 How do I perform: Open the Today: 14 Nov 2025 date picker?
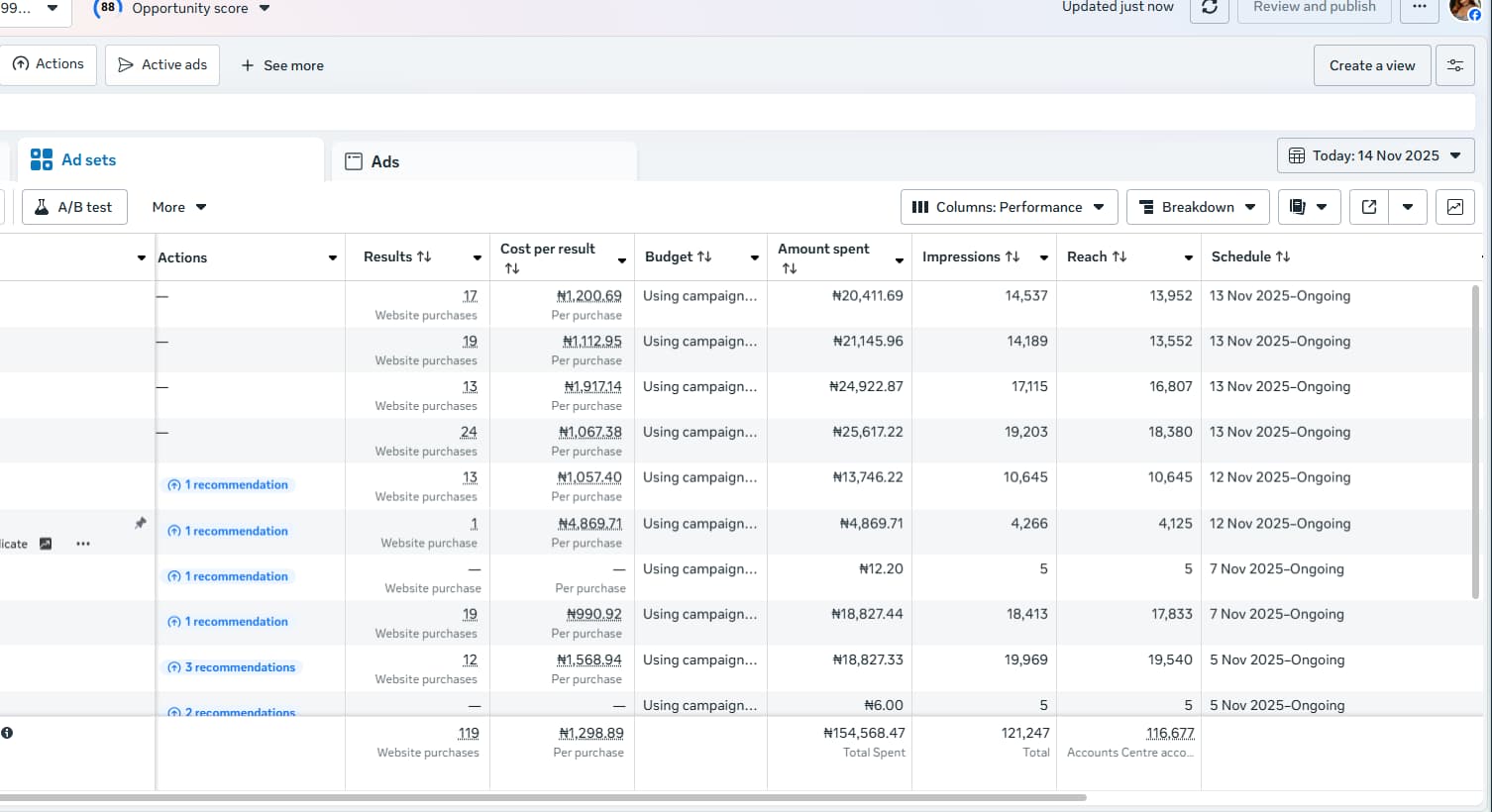click(1375, 155)
